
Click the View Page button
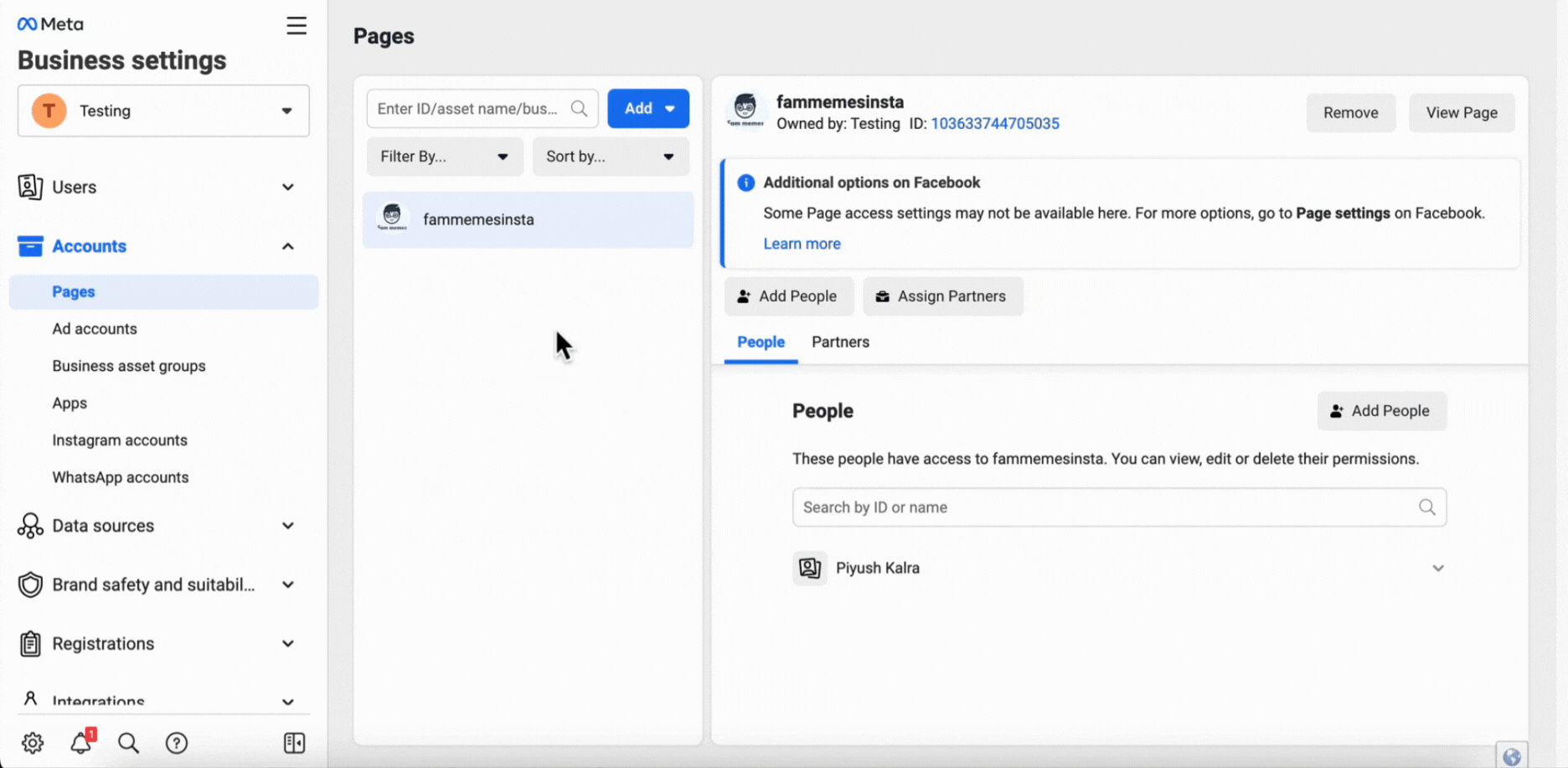click(x=1462, y=113)
